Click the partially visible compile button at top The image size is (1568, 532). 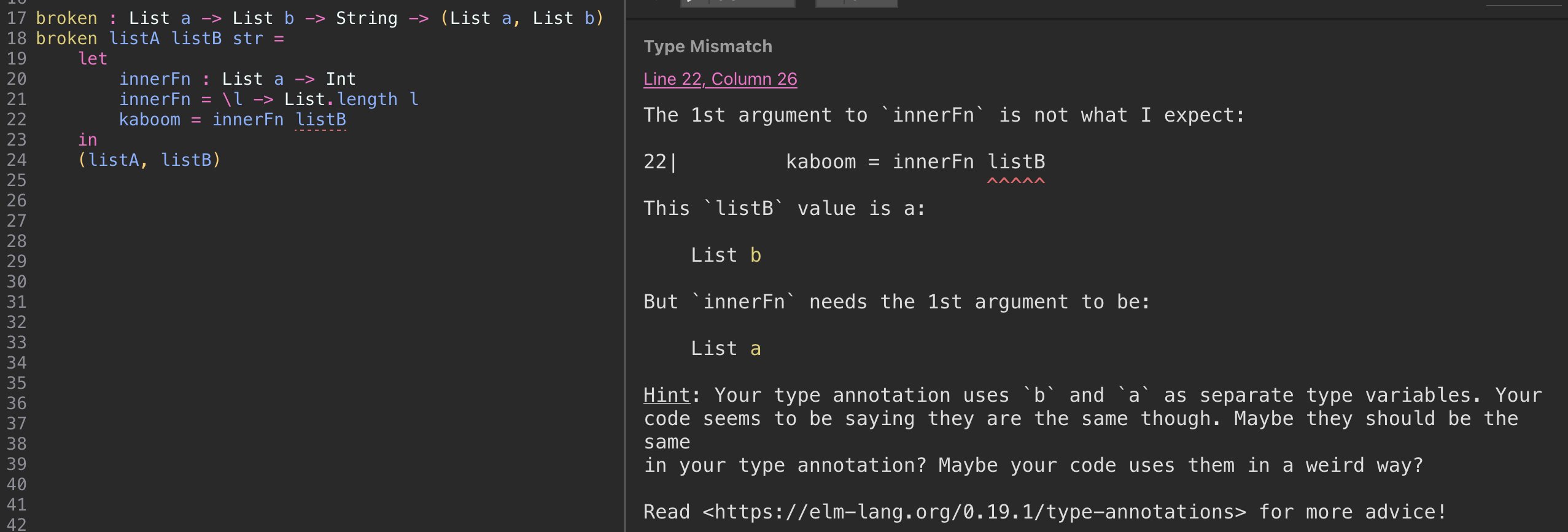click(737, 3)
